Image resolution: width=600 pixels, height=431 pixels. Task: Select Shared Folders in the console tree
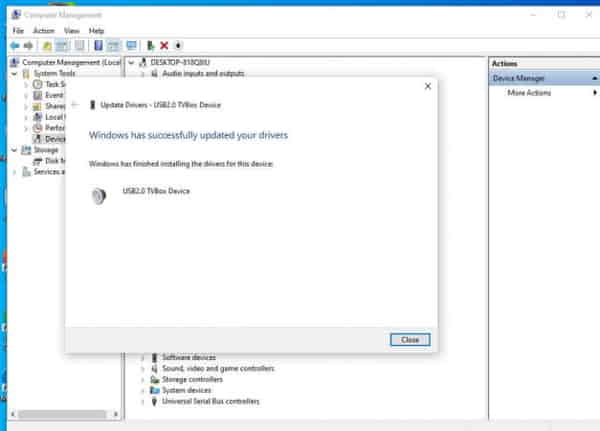[55, 106]
